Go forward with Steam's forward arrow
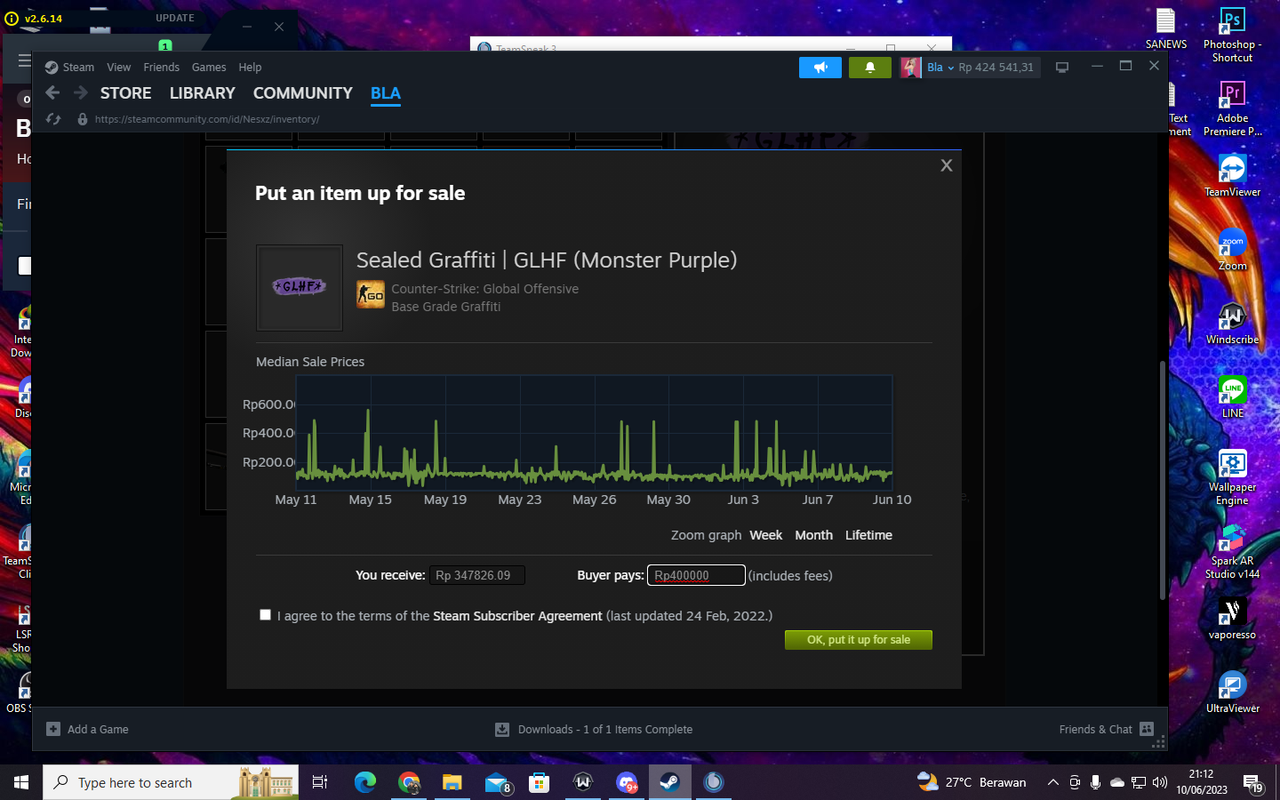Screen dimensions: 1280x800 80,93
